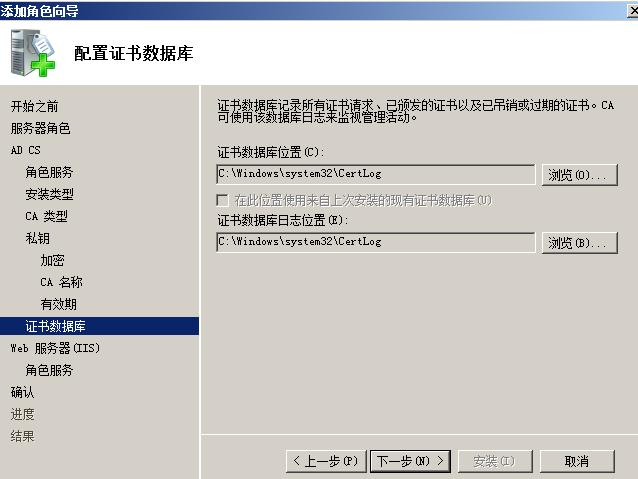Click the database log location field
This screenshot has width=638, height=479.
click(x=376, y=242)
